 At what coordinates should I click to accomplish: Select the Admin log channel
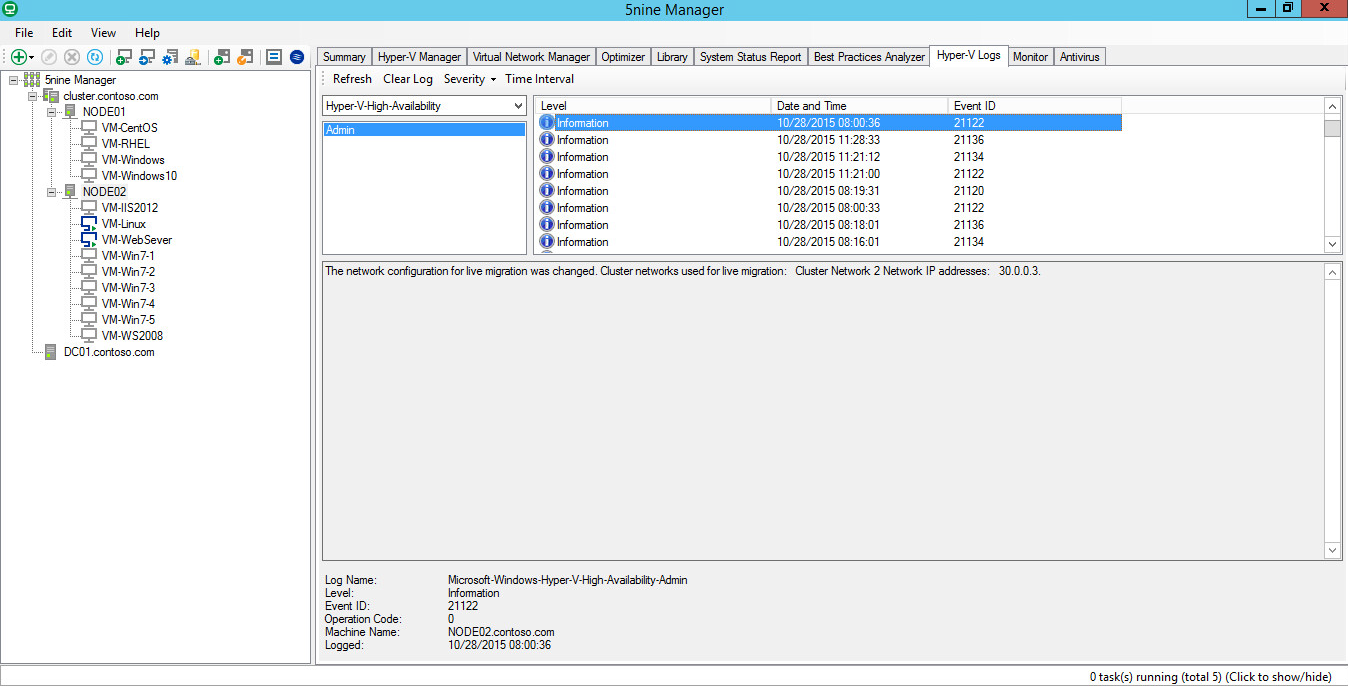(x=424, y=130)
